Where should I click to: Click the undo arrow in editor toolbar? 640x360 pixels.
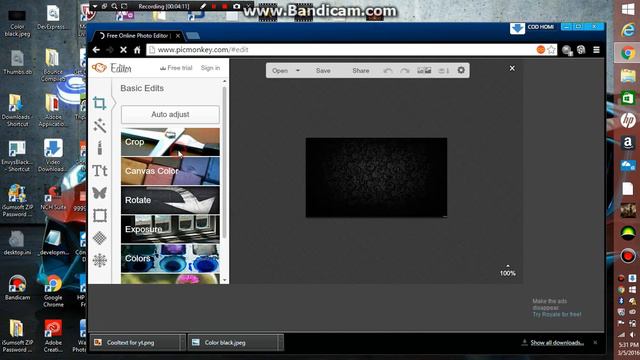tap(388, 71)
